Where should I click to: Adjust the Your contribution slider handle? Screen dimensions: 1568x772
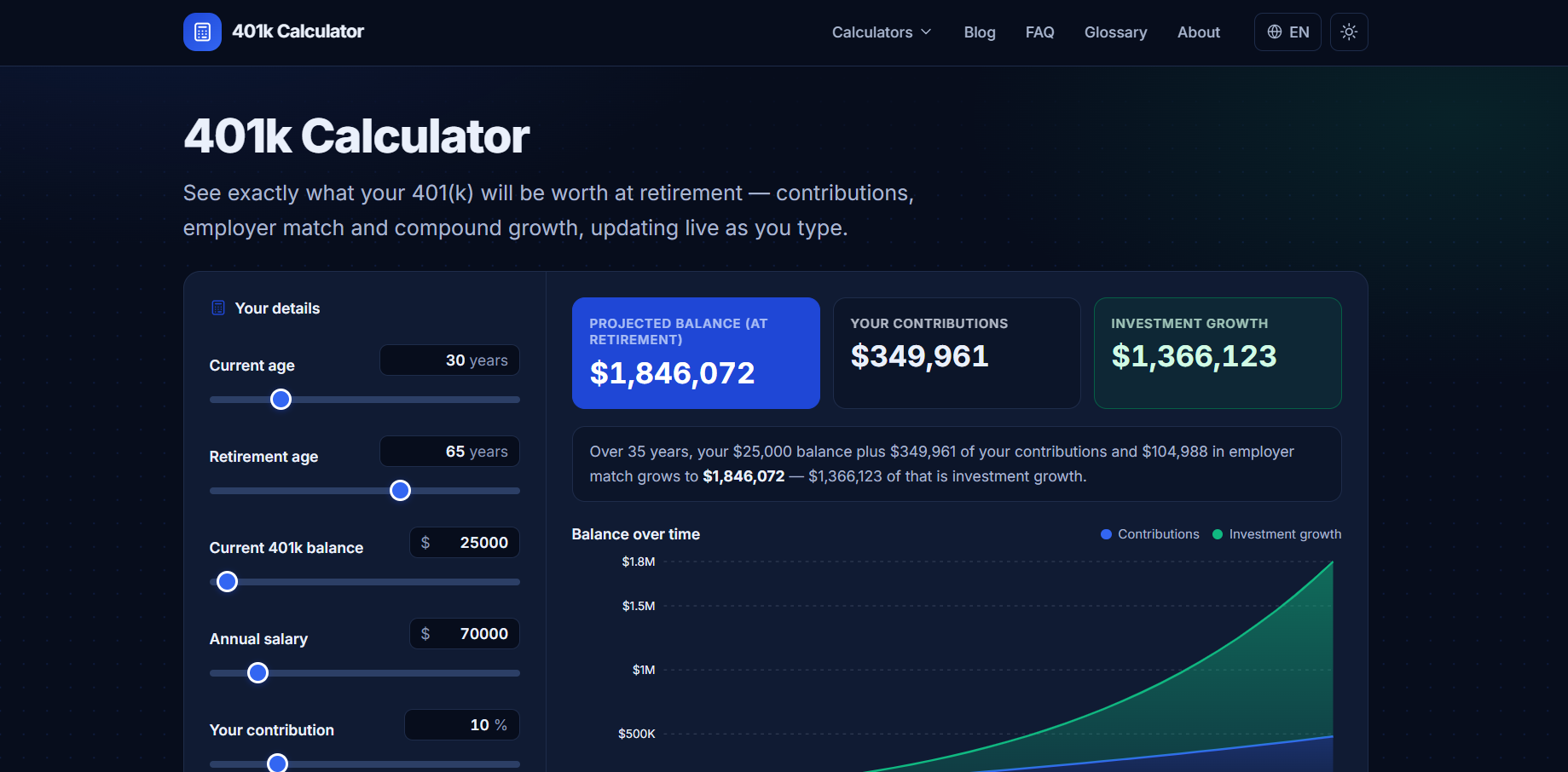(x=277, y=763)
